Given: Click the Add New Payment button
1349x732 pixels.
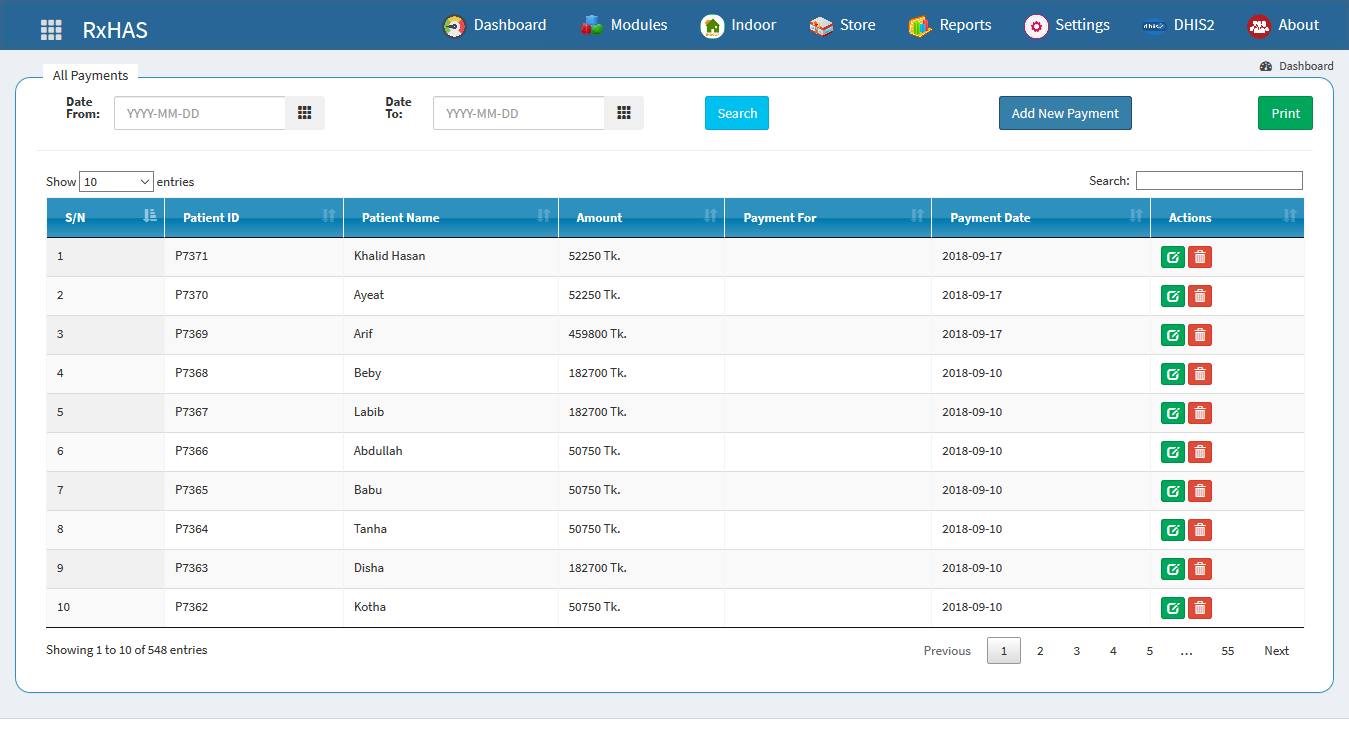Looking at the screenshot, I should coord(1065,113).
